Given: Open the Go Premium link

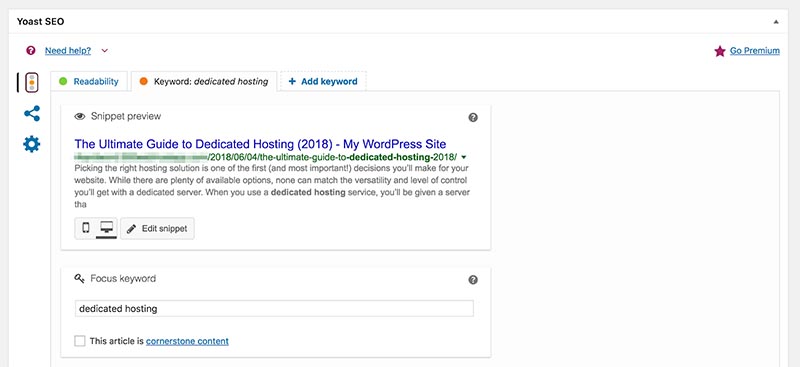Looking at the screenshot, I should point(755,51).
